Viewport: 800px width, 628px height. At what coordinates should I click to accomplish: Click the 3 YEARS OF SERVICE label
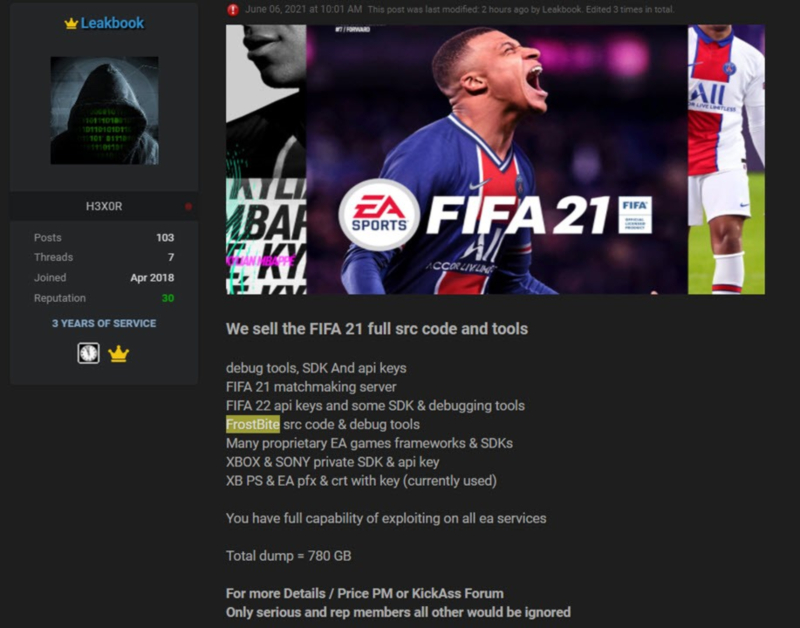click(104, 323)
